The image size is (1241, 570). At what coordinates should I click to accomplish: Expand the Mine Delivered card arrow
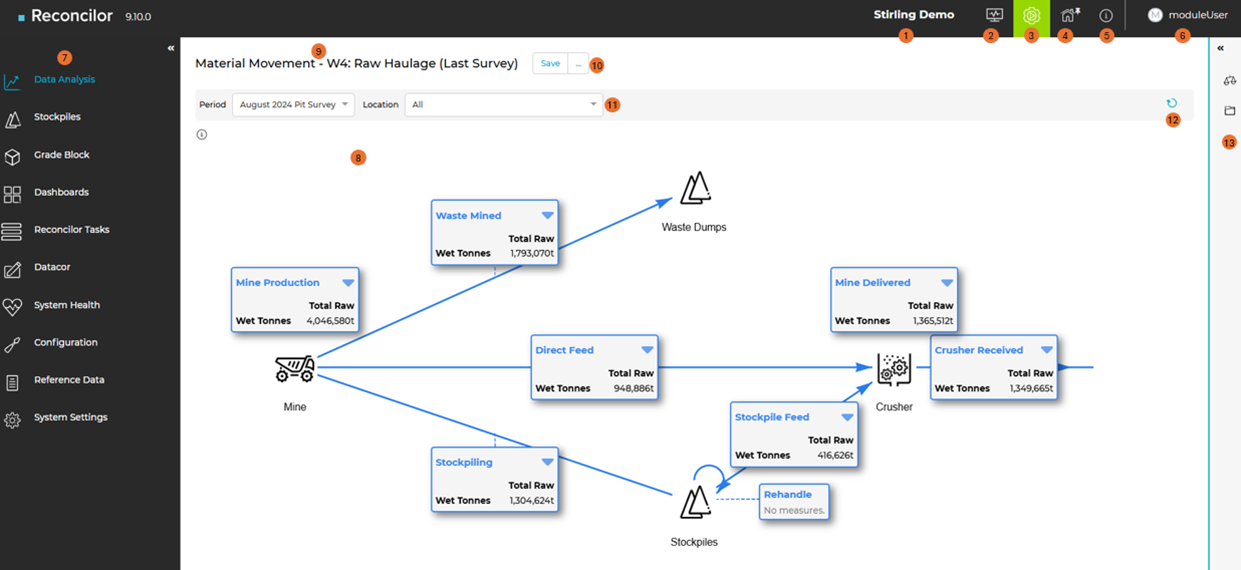pos(947,283)
